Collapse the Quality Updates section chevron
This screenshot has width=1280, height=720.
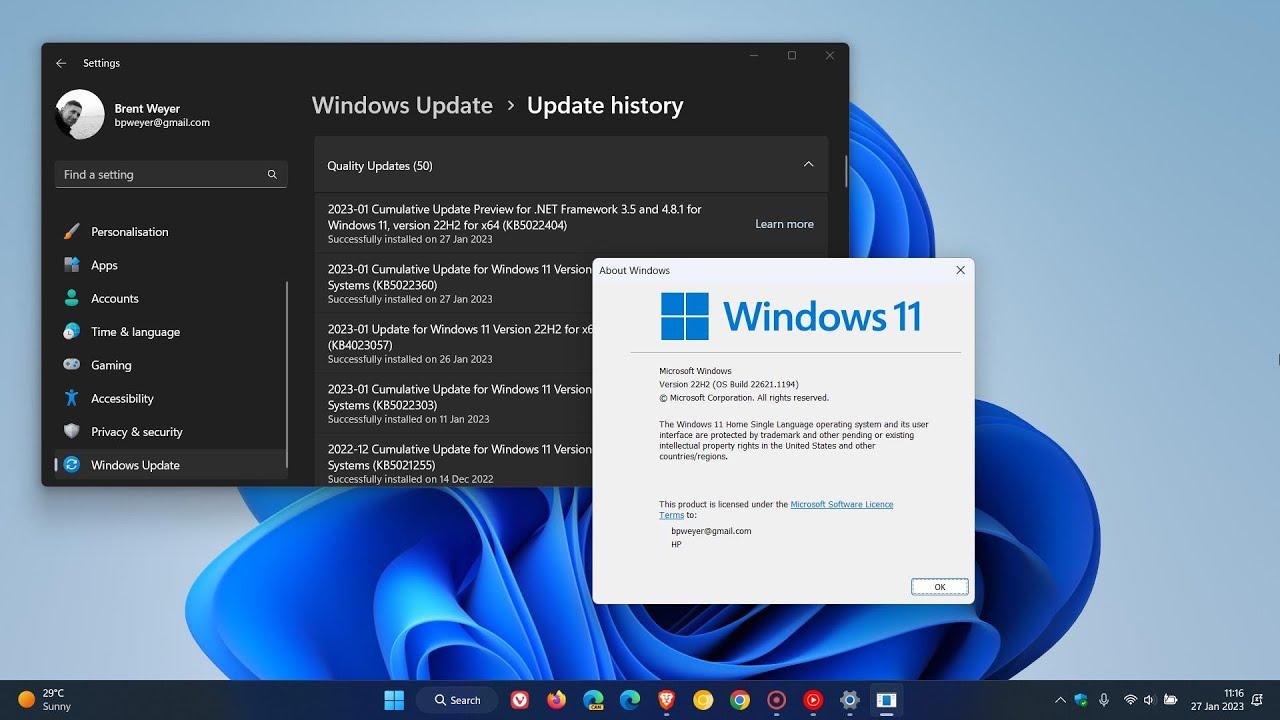click(808, 165)
